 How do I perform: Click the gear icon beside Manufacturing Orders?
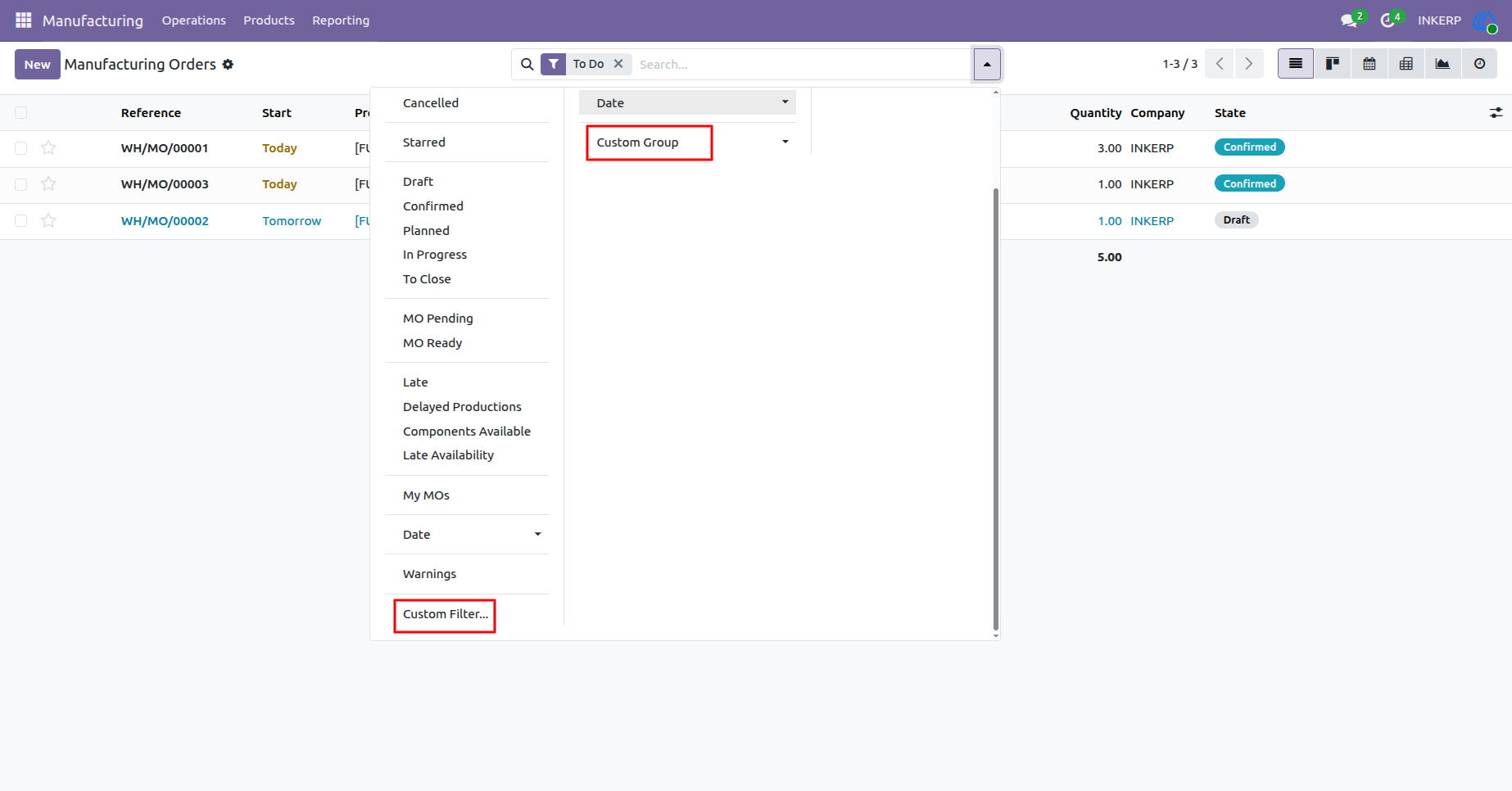(x=228, y=64)
